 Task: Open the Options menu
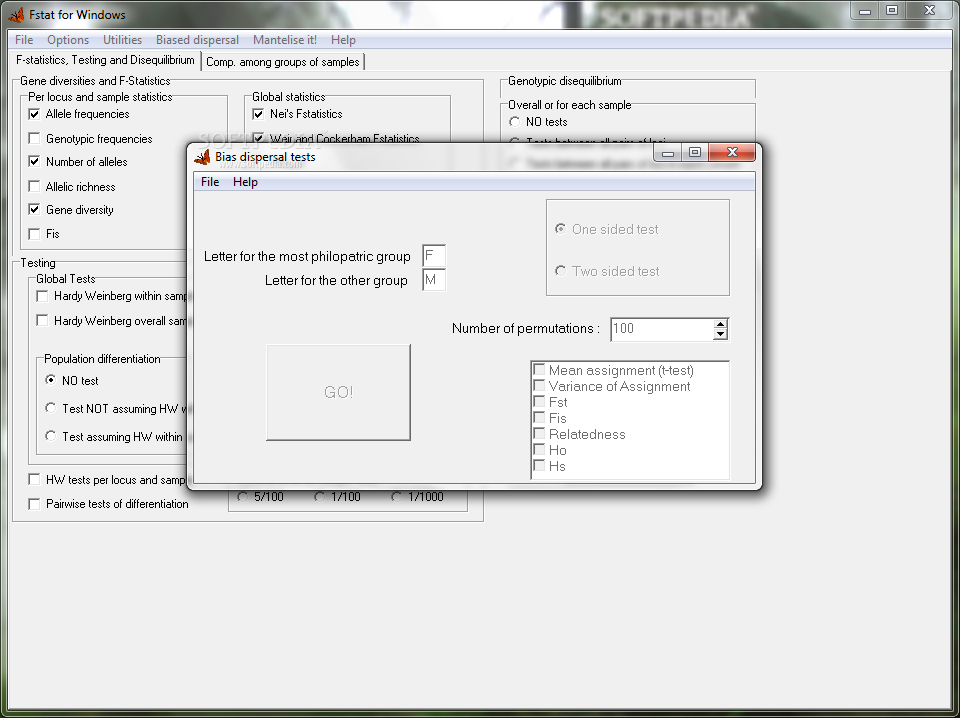click(x=68, y=40)
